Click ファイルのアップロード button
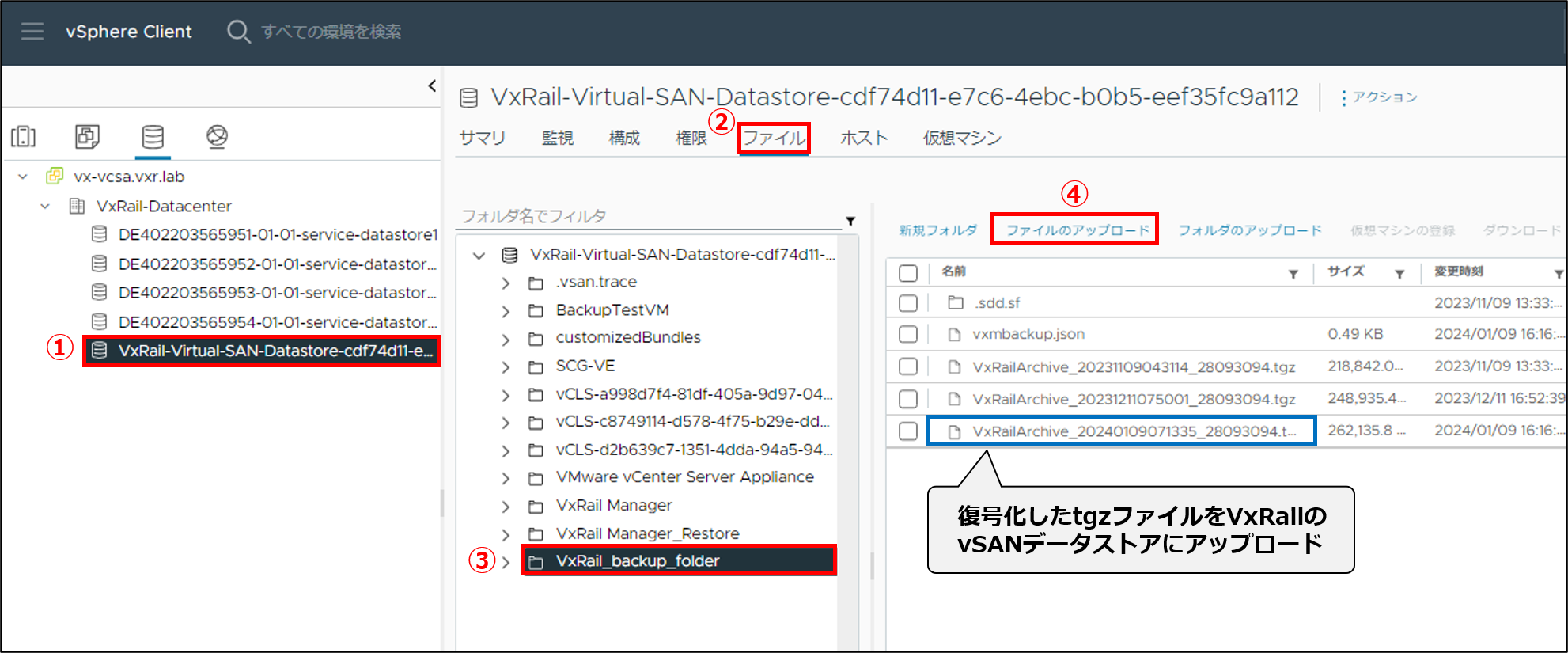 click(x=1077, y=230)
